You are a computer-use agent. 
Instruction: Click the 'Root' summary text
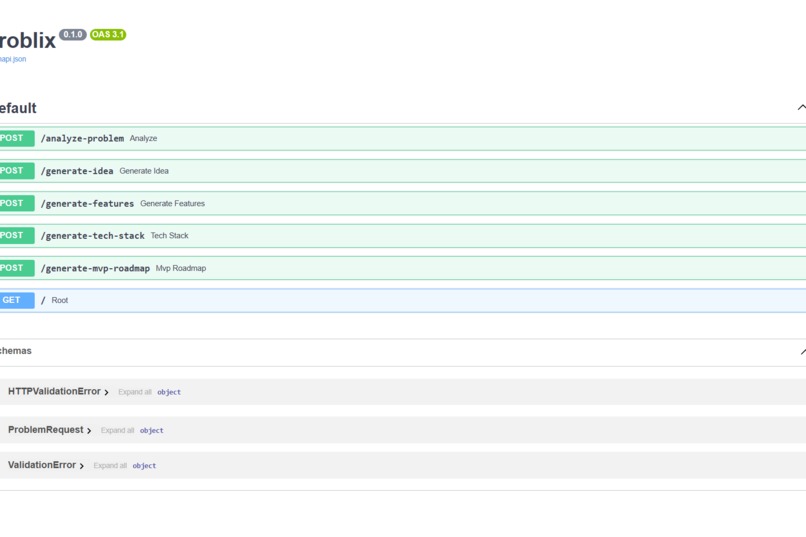tap(60, 301)
